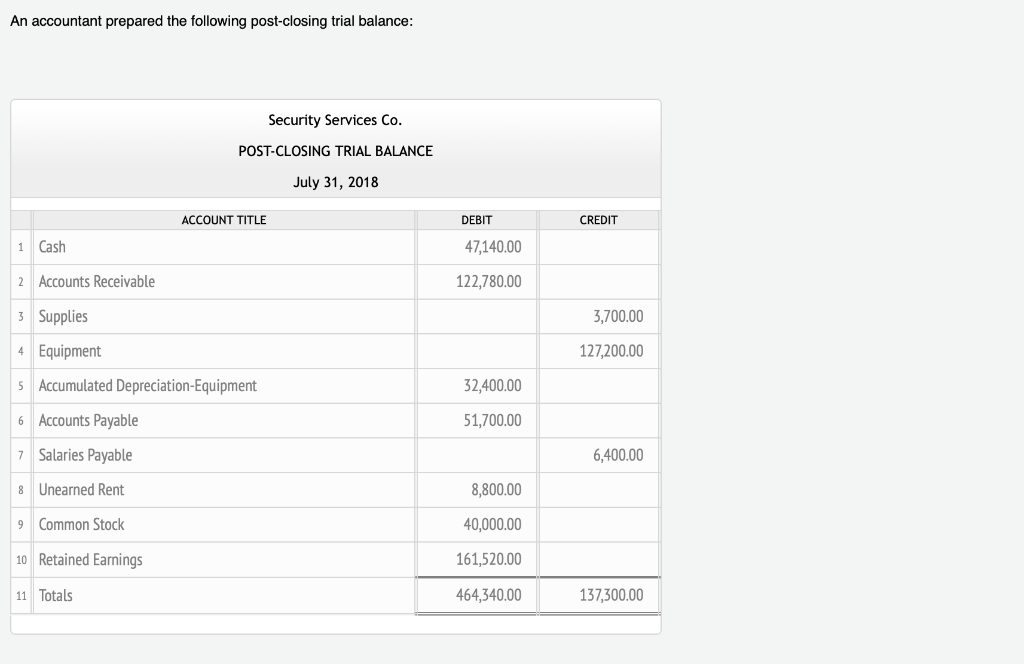Image resolution: width=1024 pixels, height=664 pixels.
Task: Select the Security Services Co. heading
Action: point(335,120)
